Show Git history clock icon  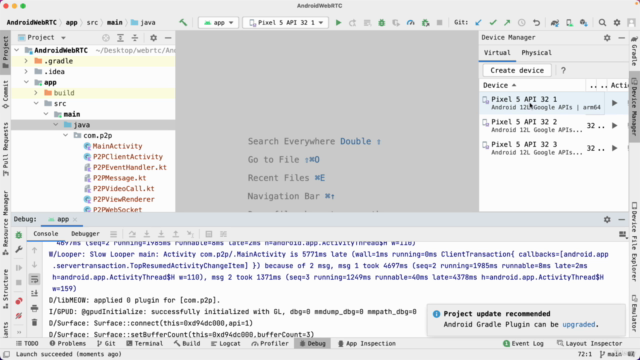pyautogui.click(x=522, y=22)
